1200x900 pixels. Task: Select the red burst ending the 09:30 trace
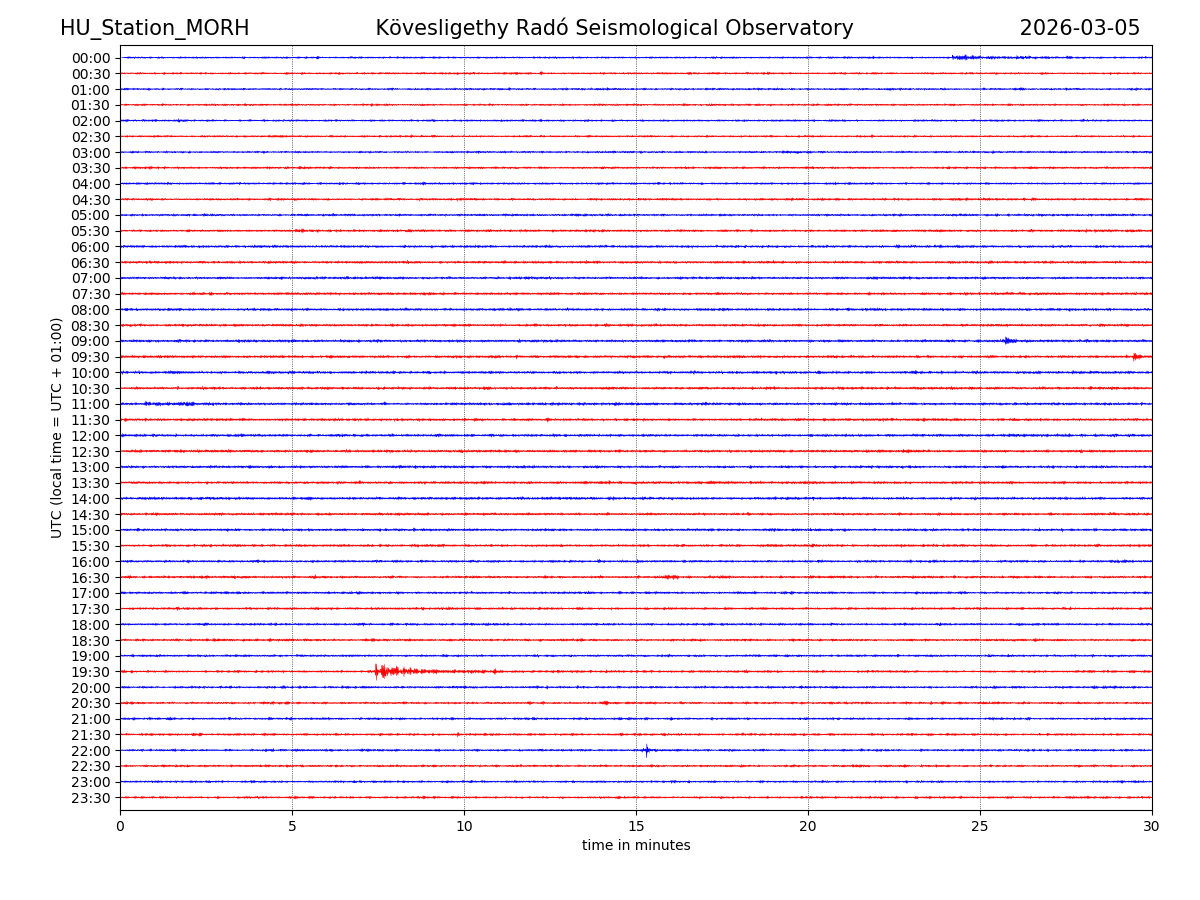point(1137,357)
